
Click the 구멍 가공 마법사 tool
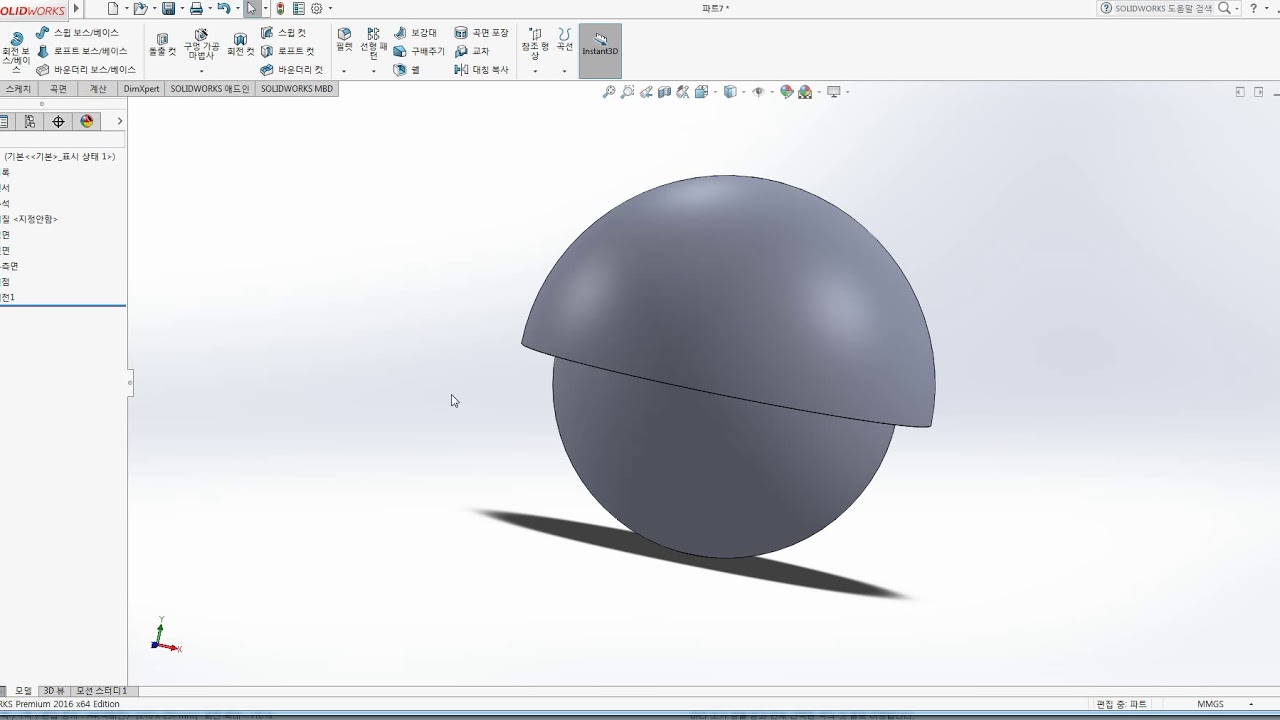201,44
